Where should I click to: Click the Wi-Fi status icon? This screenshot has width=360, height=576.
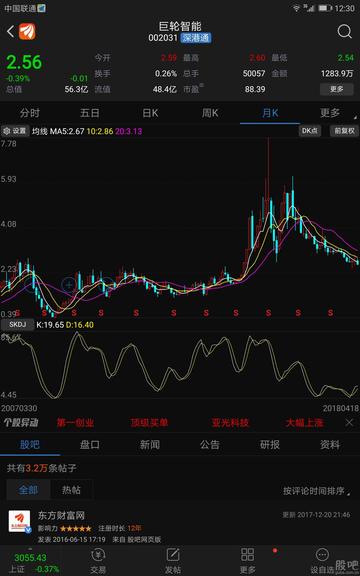pyautogui.click(x=296, y=8)
